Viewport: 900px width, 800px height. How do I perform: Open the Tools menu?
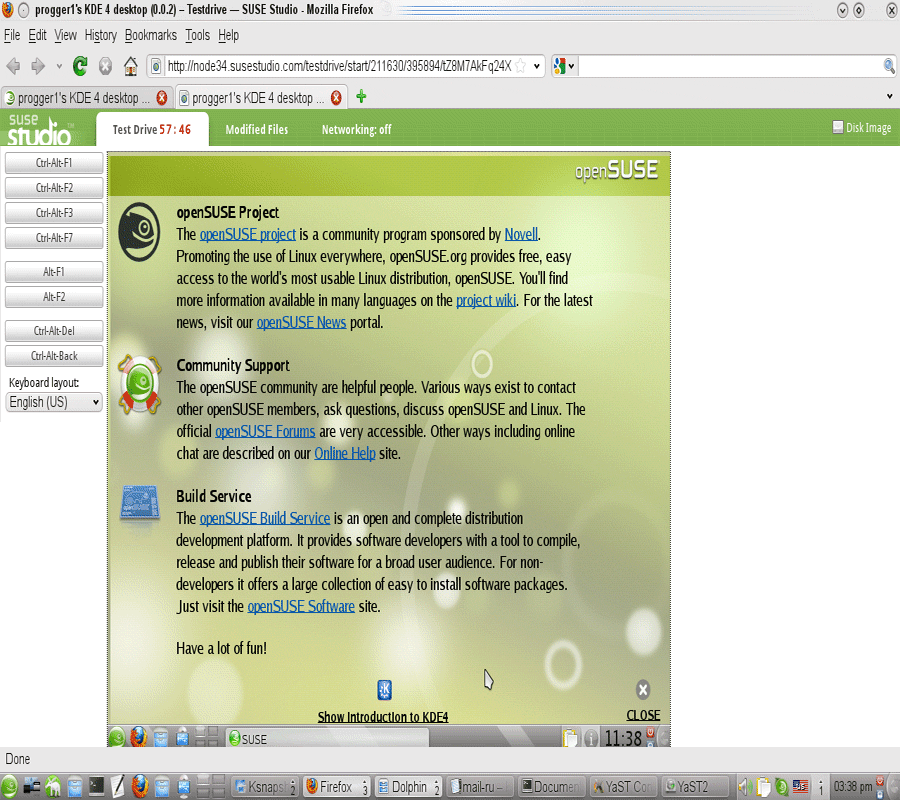(x=197, y=35)
